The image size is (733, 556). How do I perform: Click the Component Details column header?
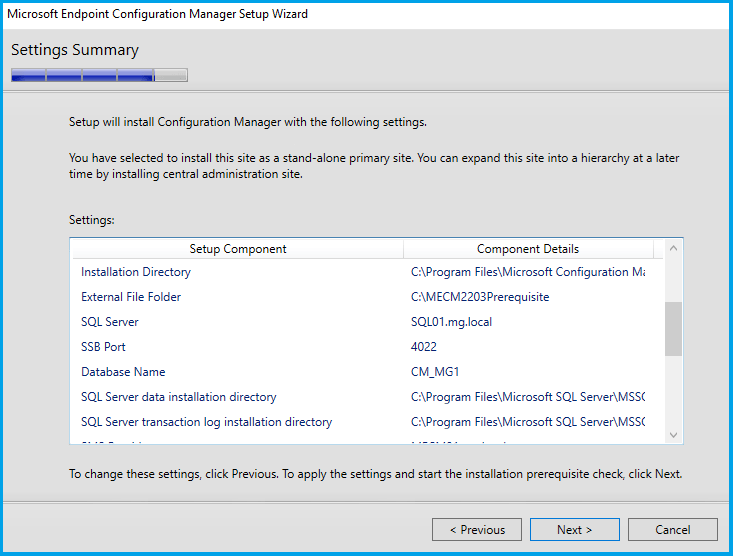527,249
